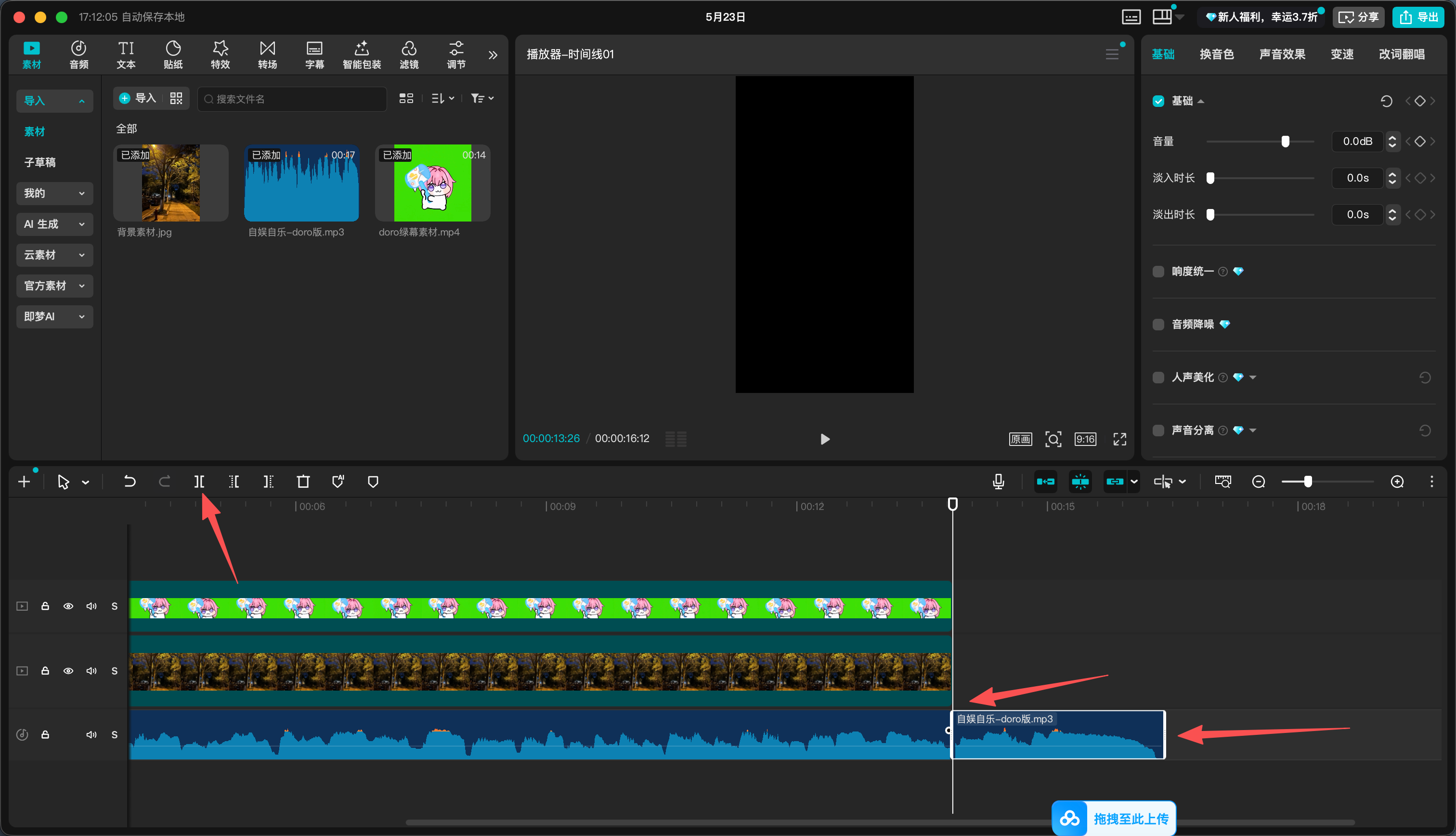Viewport: 1456px width, 836px height.
Task: Expand the 官方素材 sidebar section
Action: coord(54,286)
